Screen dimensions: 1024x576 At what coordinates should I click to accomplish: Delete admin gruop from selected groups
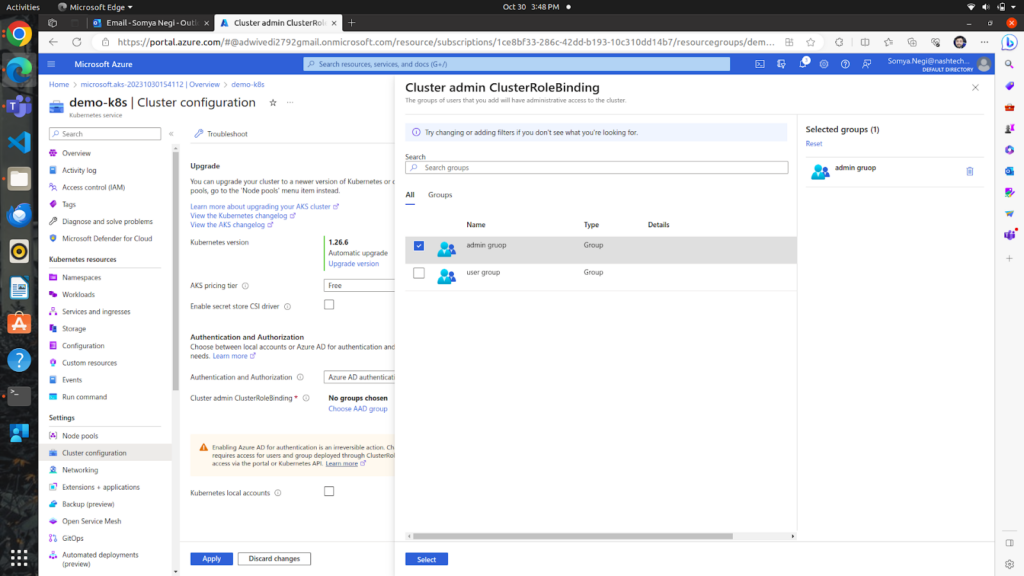click(969, 172)
